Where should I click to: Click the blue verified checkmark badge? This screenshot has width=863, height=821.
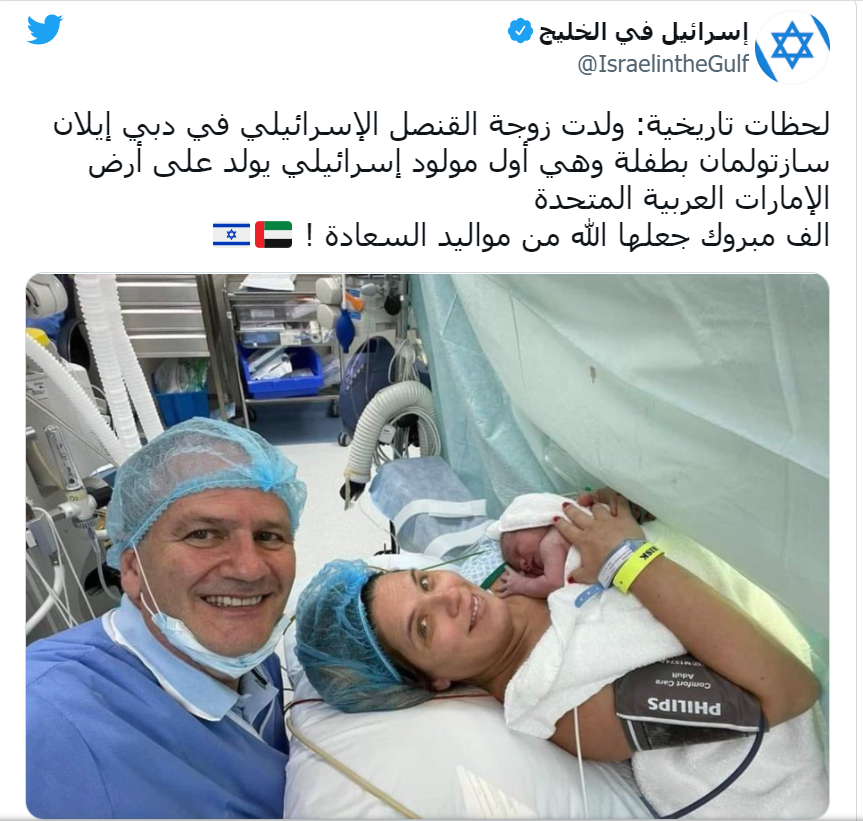point(520,31)
